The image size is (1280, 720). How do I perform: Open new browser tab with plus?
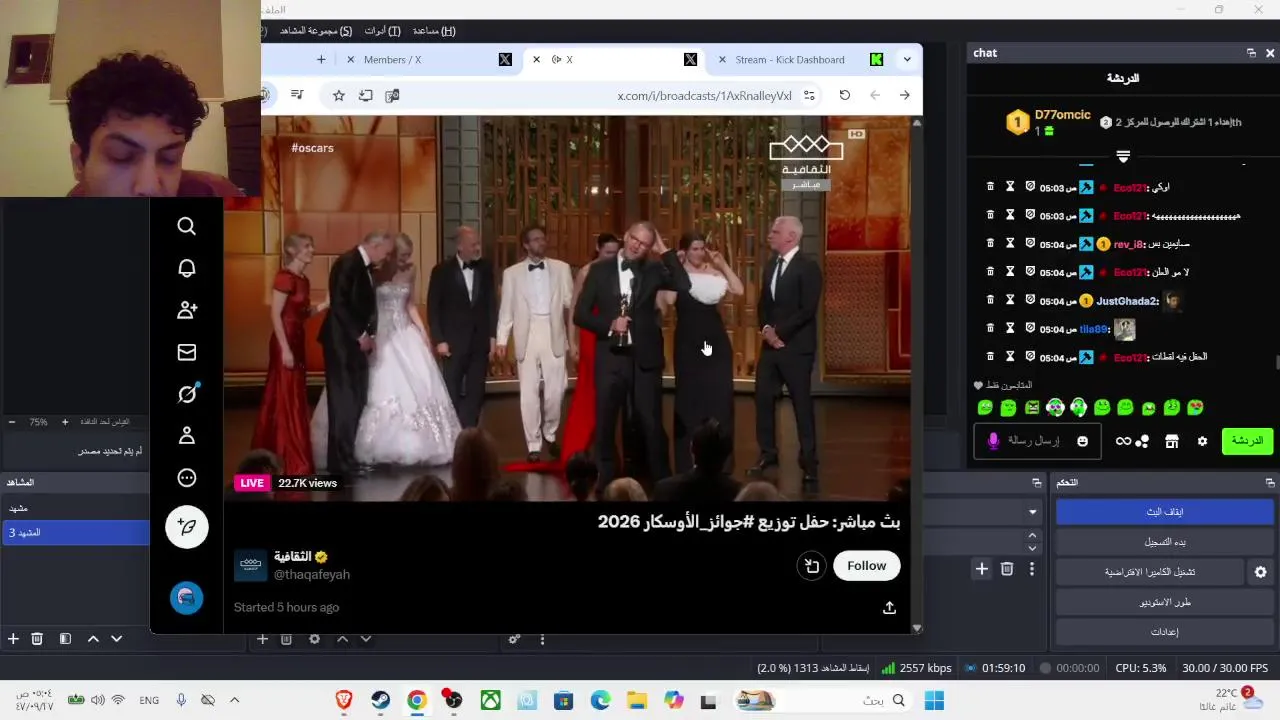pos(321,60)
